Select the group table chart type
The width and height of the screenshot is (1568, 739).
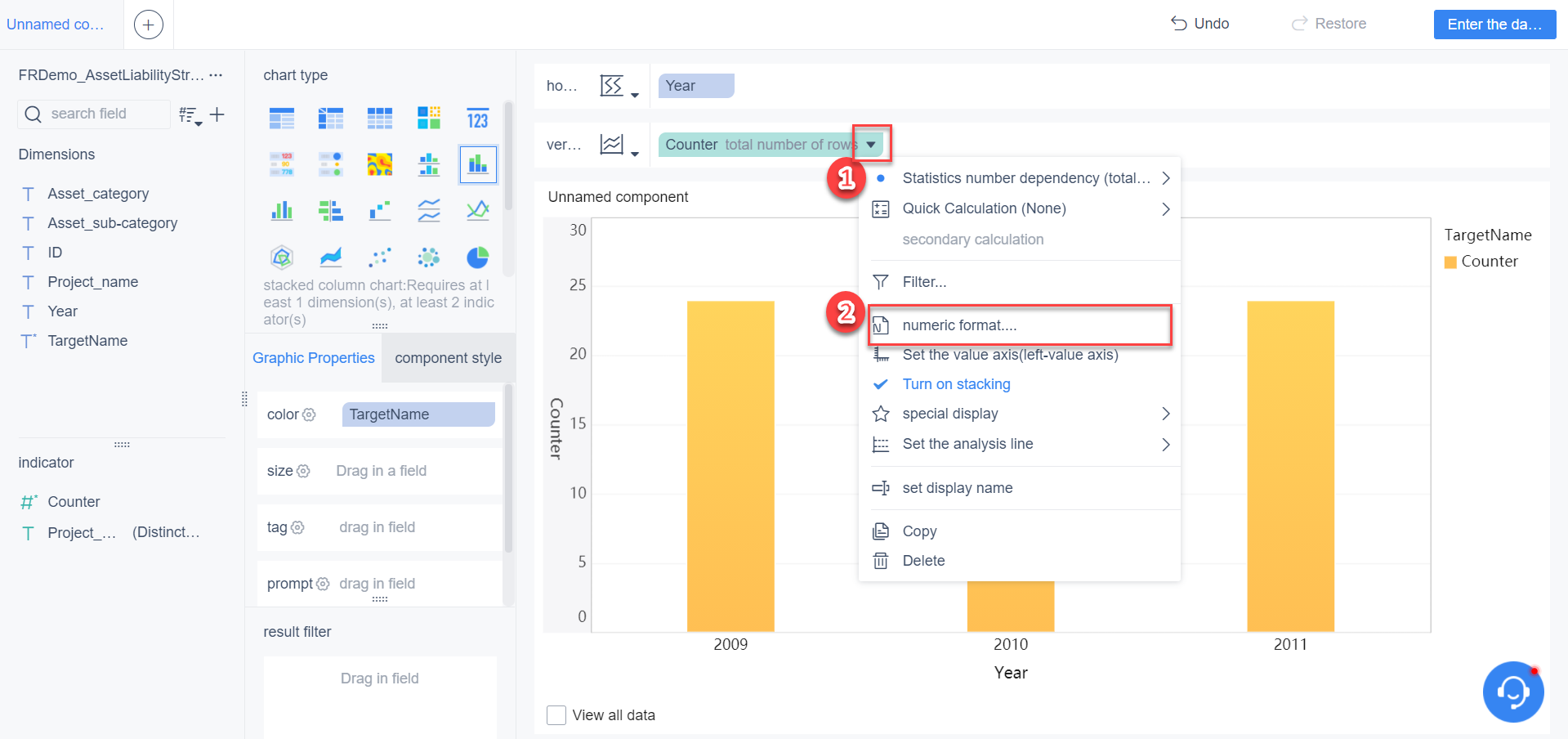coord(282,119)
